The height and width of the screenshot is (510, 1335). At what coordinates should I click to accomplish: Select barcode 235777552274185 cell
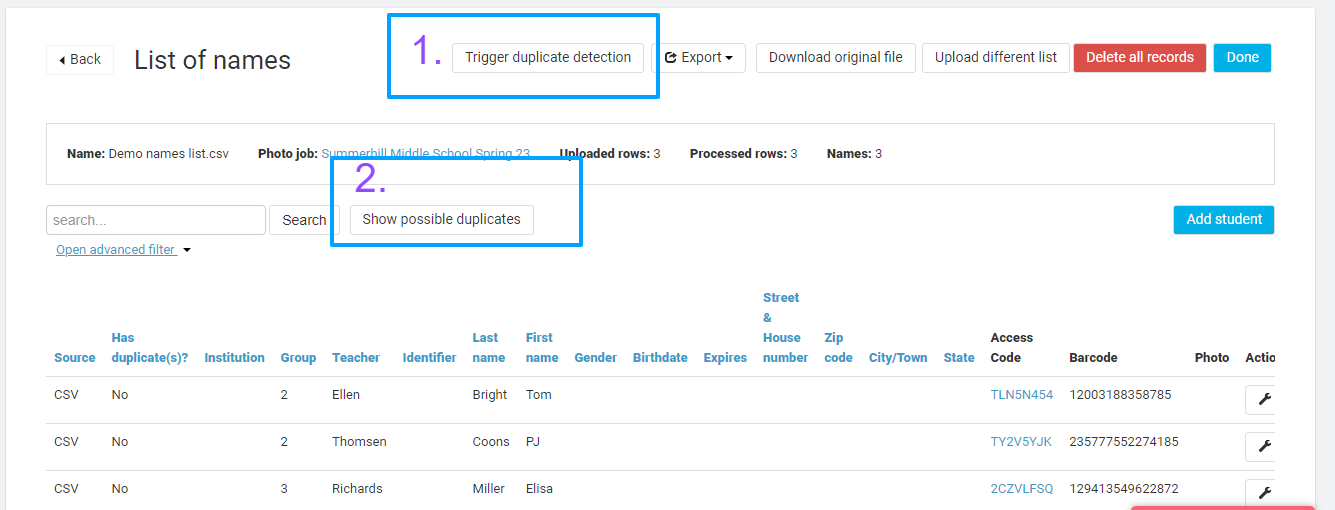pos(1124,442)
